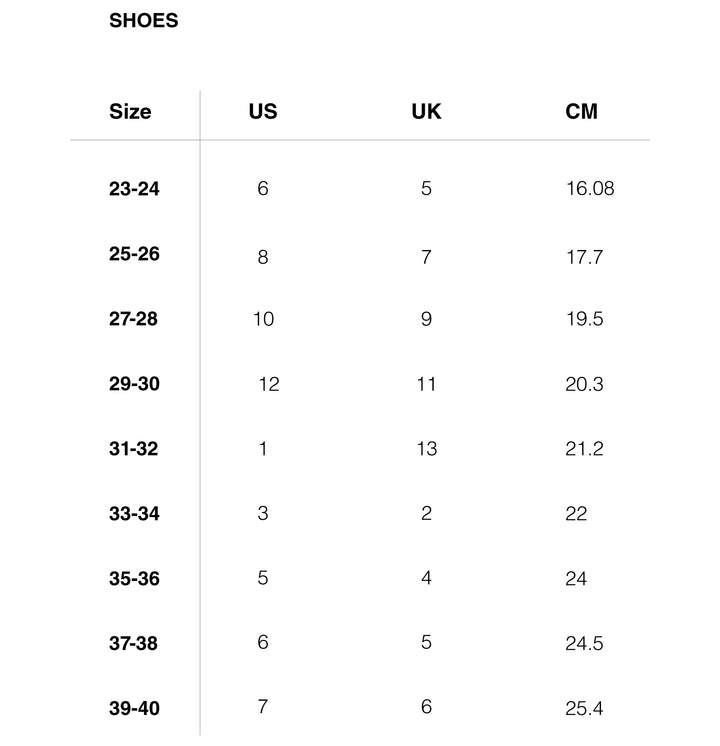This screenshot has width=720, height=746.
Task: Click the Size column header
Action: point(130,112)
